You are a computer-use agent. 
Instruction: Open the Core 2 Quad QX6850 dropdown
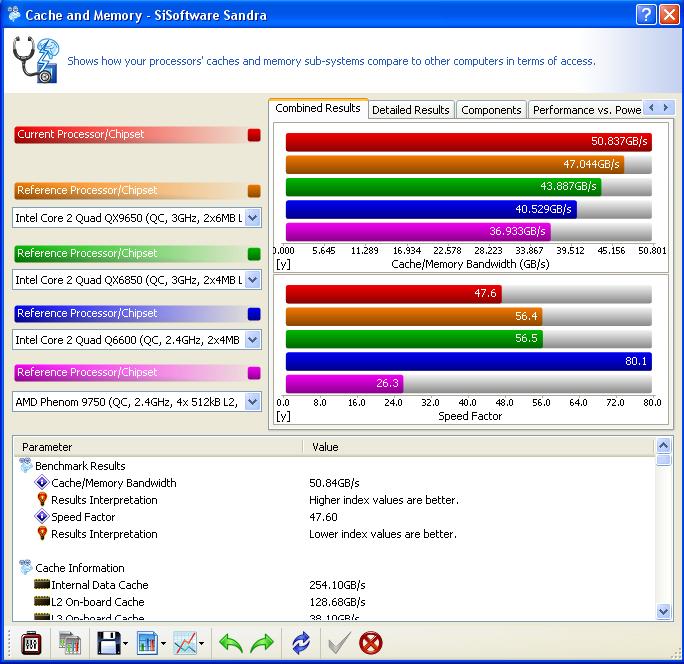tap(253, 279)
